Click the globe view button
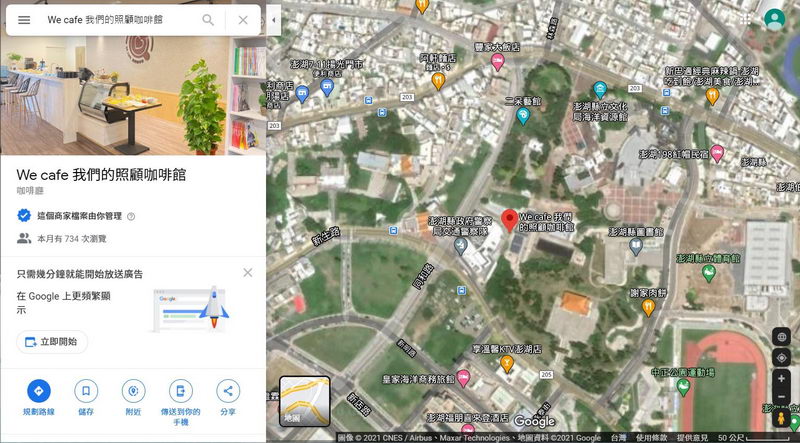Image resolution: width=800 pixels, height=443 pixels. pyautogui.click(x=781, y=337)
